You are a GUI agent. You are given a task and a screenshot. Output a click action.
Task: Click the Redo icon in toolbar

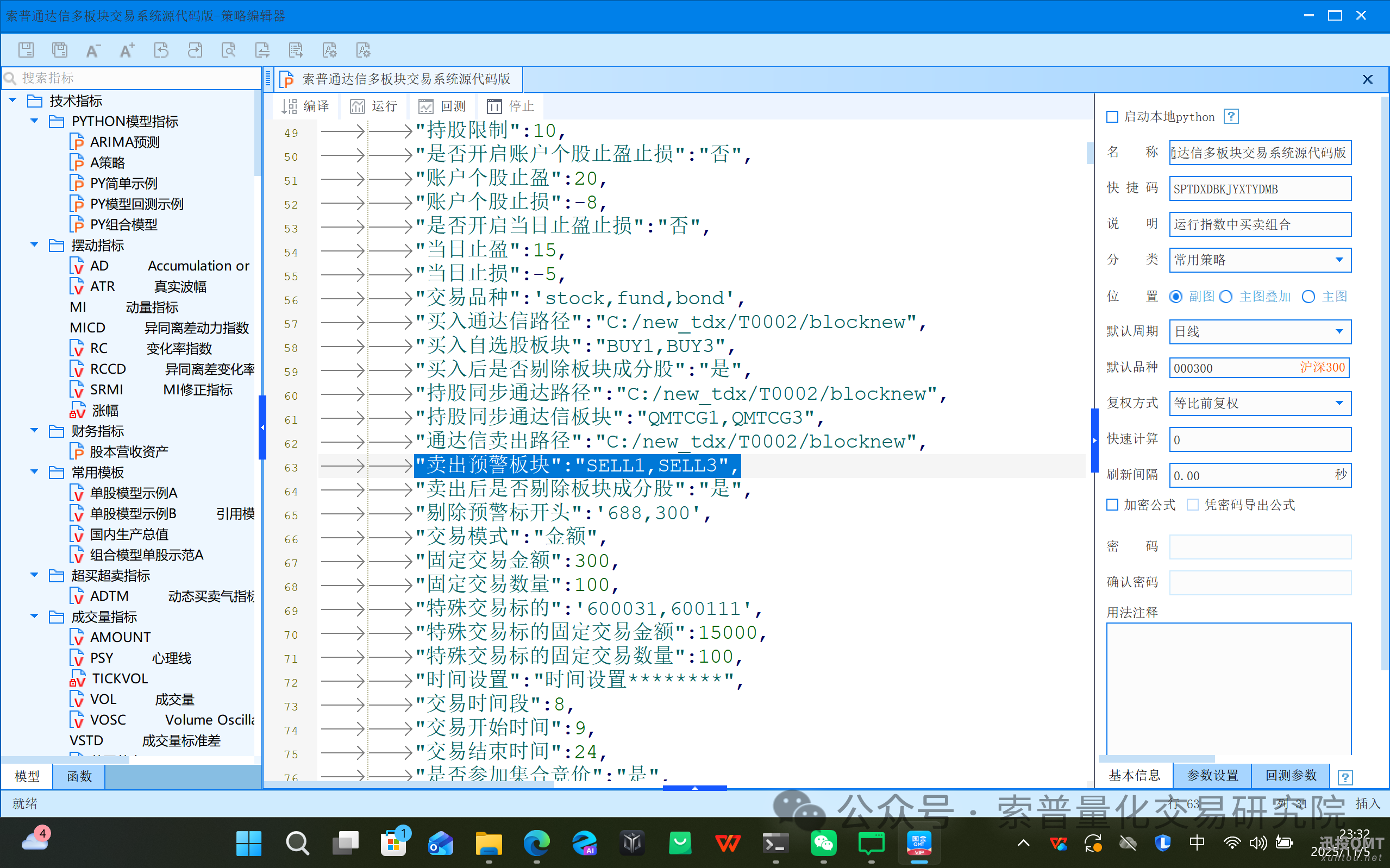pyautogui.click(x=195, y=50)
